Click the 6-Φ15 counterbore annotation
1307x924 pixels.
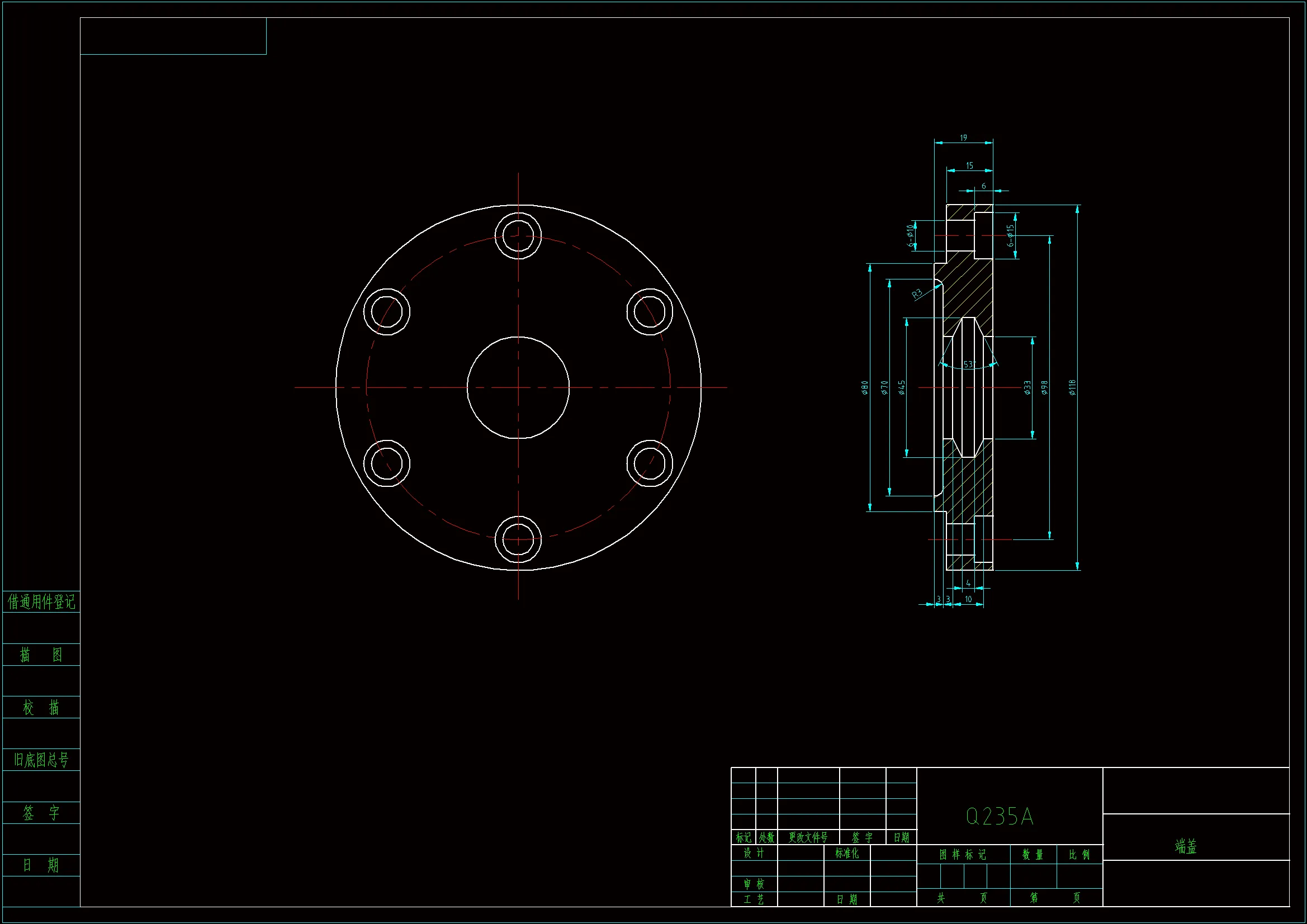pos(1010,235)
